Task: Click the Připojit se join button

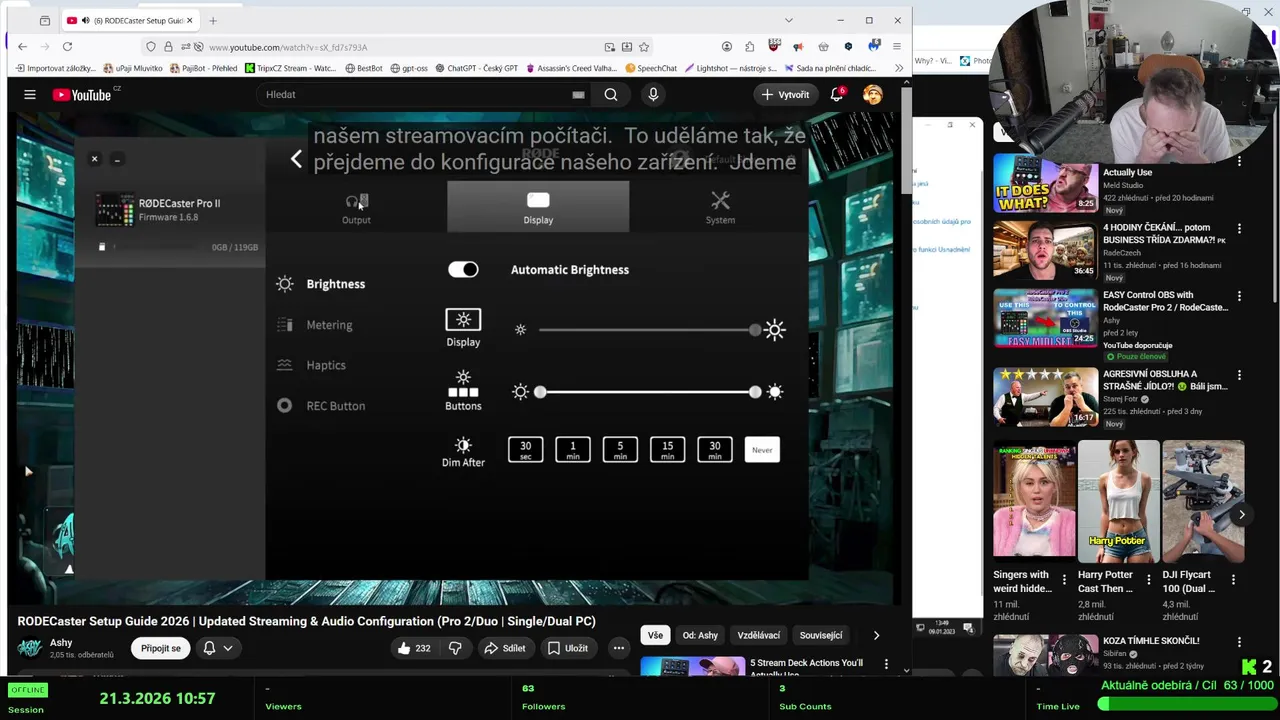Action: coord(161,648)
